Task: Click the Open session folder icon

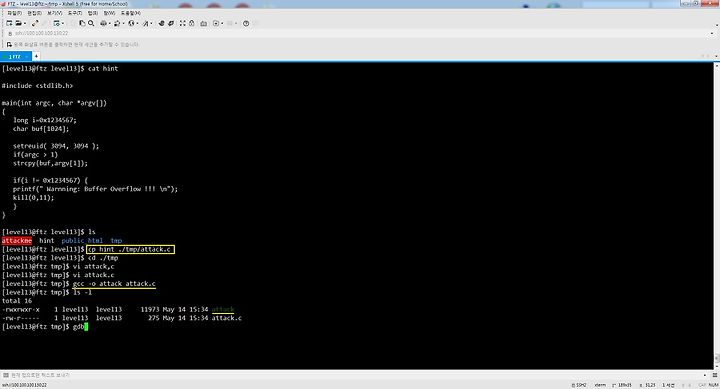Action: tap(18, 23)
